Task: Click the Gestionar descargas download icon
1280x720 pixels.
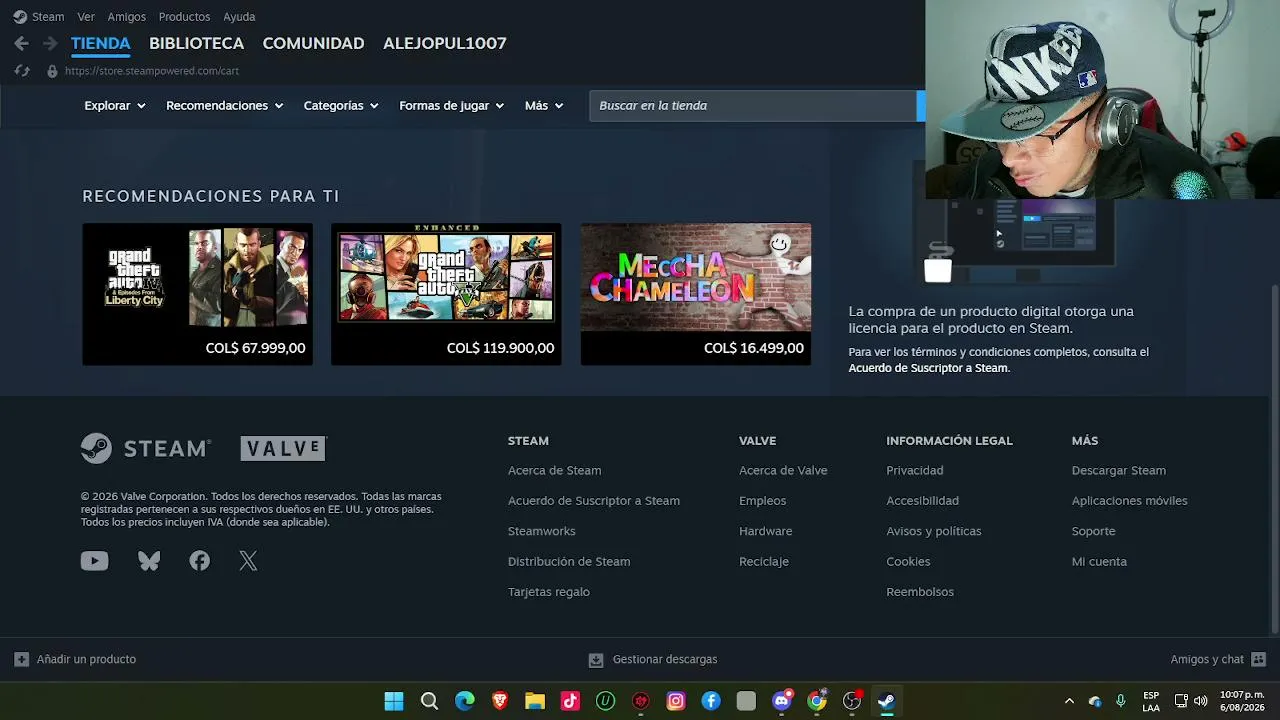Action: click(596, 659)
